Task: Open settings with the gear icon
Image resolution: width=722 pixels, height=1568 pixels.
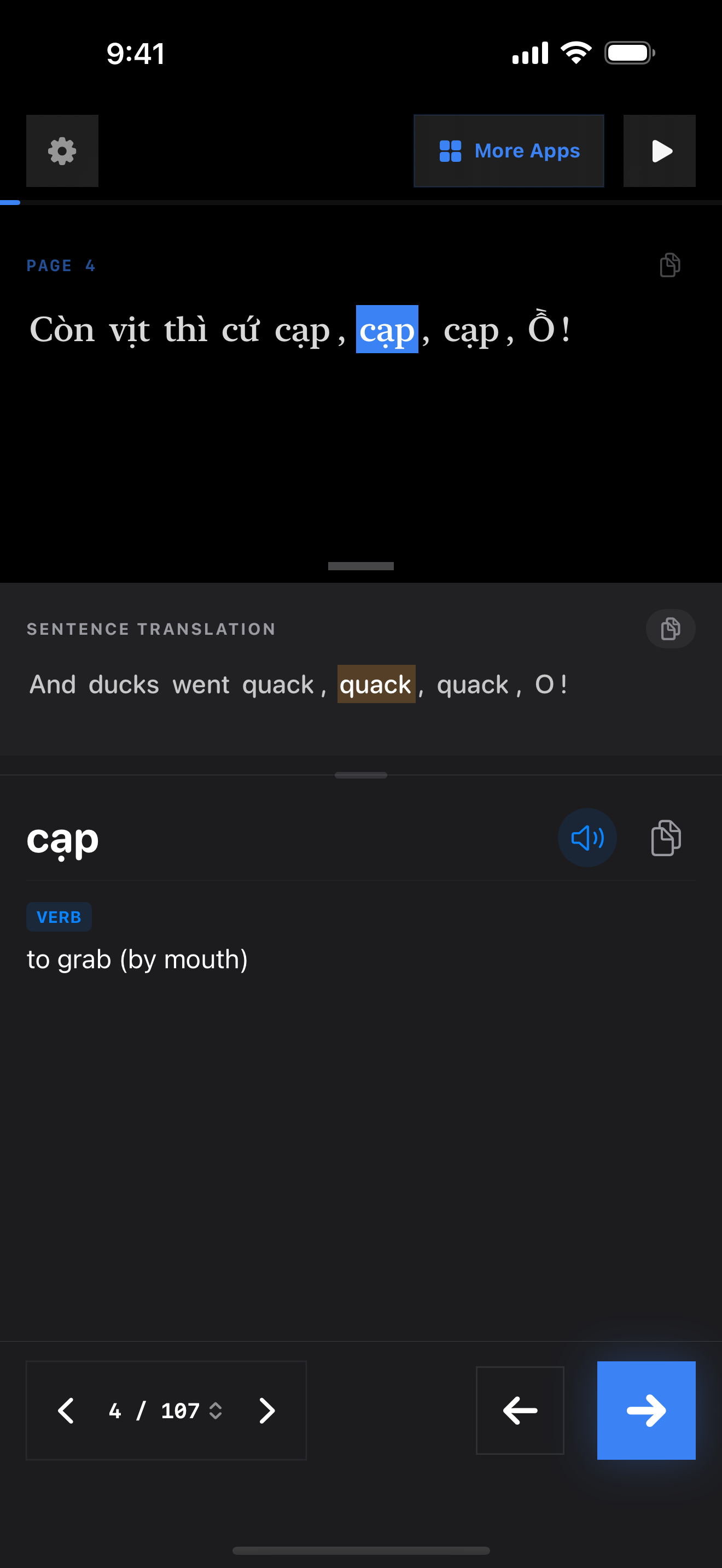Action: [62, 151]
